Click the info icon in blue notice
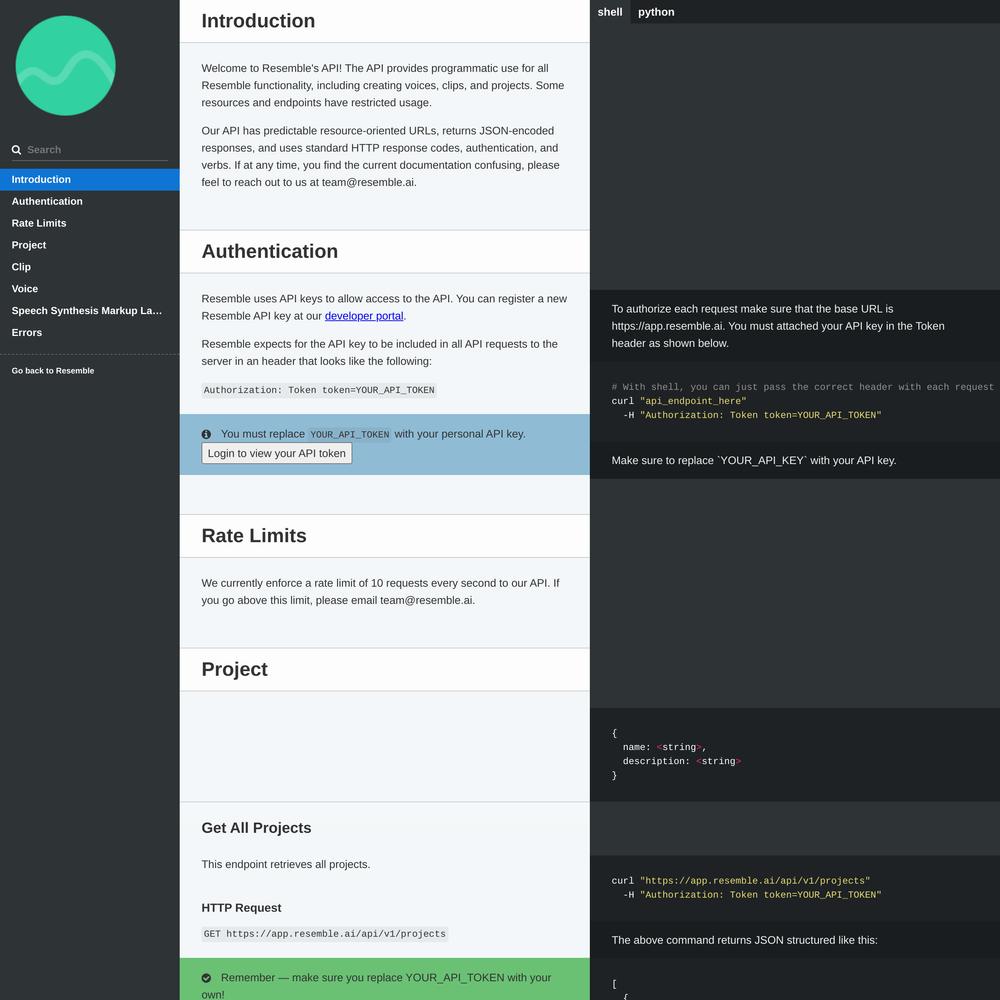 [x=206, y=434]
